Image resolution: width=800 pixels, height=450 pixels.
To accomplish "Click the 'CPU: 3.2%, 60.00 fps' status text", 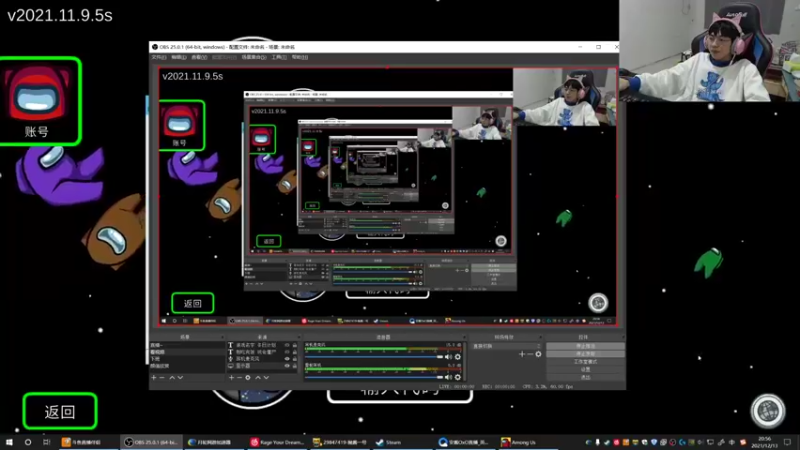I will point(548,387).
